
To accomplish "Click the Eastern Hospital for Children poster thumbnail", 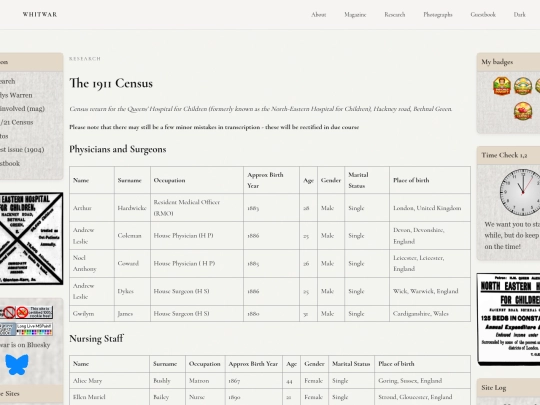I will (31, 239).
